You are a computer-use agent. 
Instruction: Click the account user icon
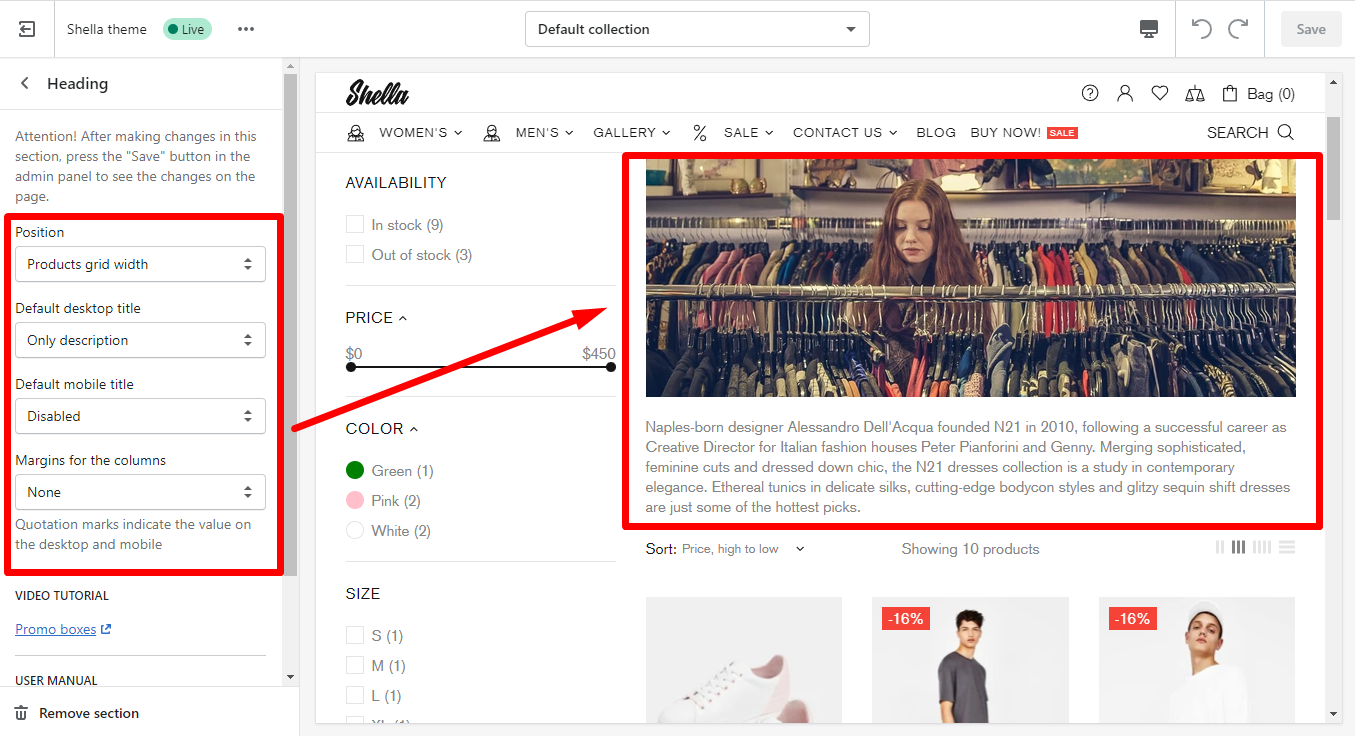(x=1125, y=93)
